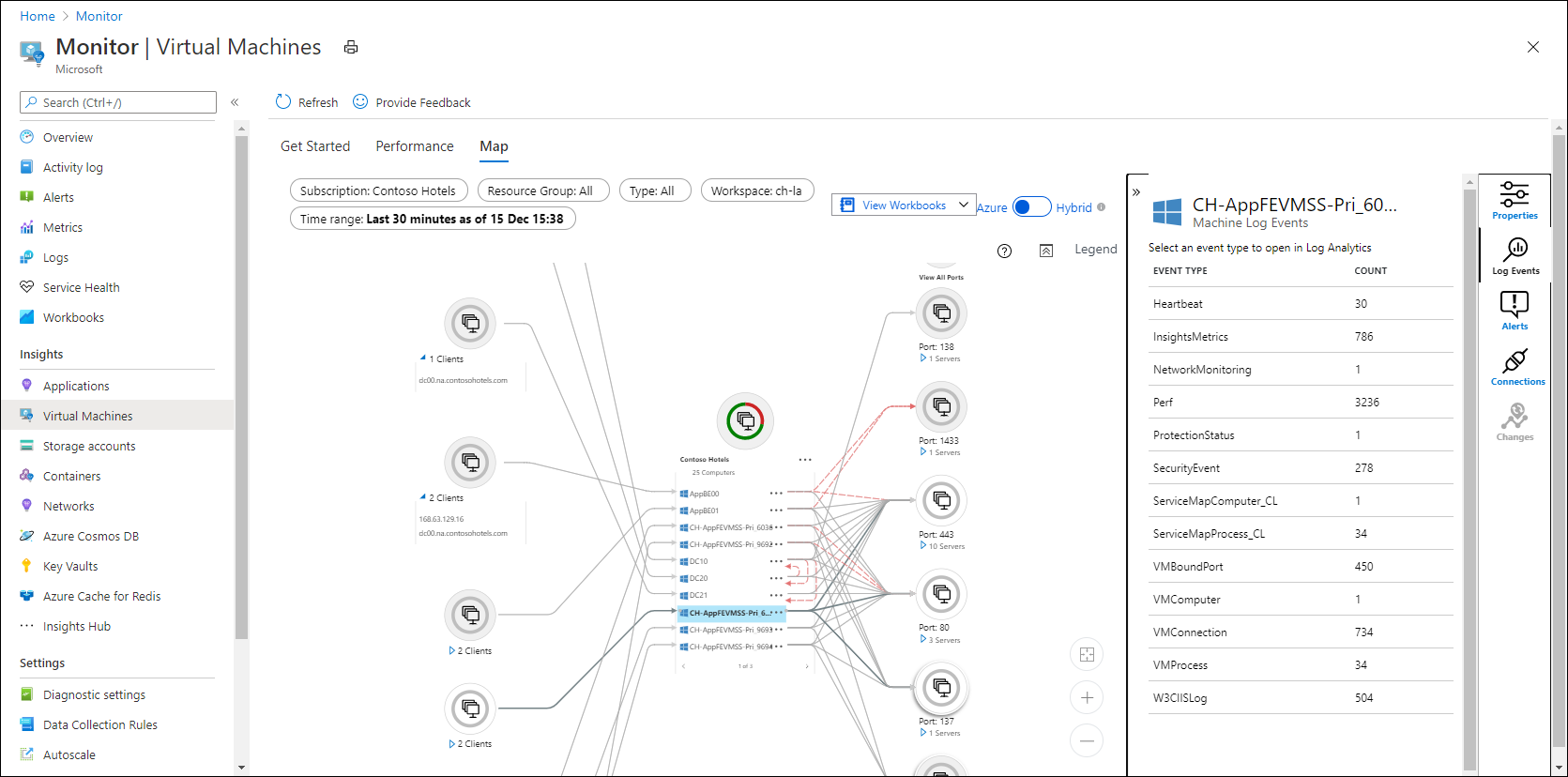Print the page using printer icon
1568x777 pixels.
[351, 47]
